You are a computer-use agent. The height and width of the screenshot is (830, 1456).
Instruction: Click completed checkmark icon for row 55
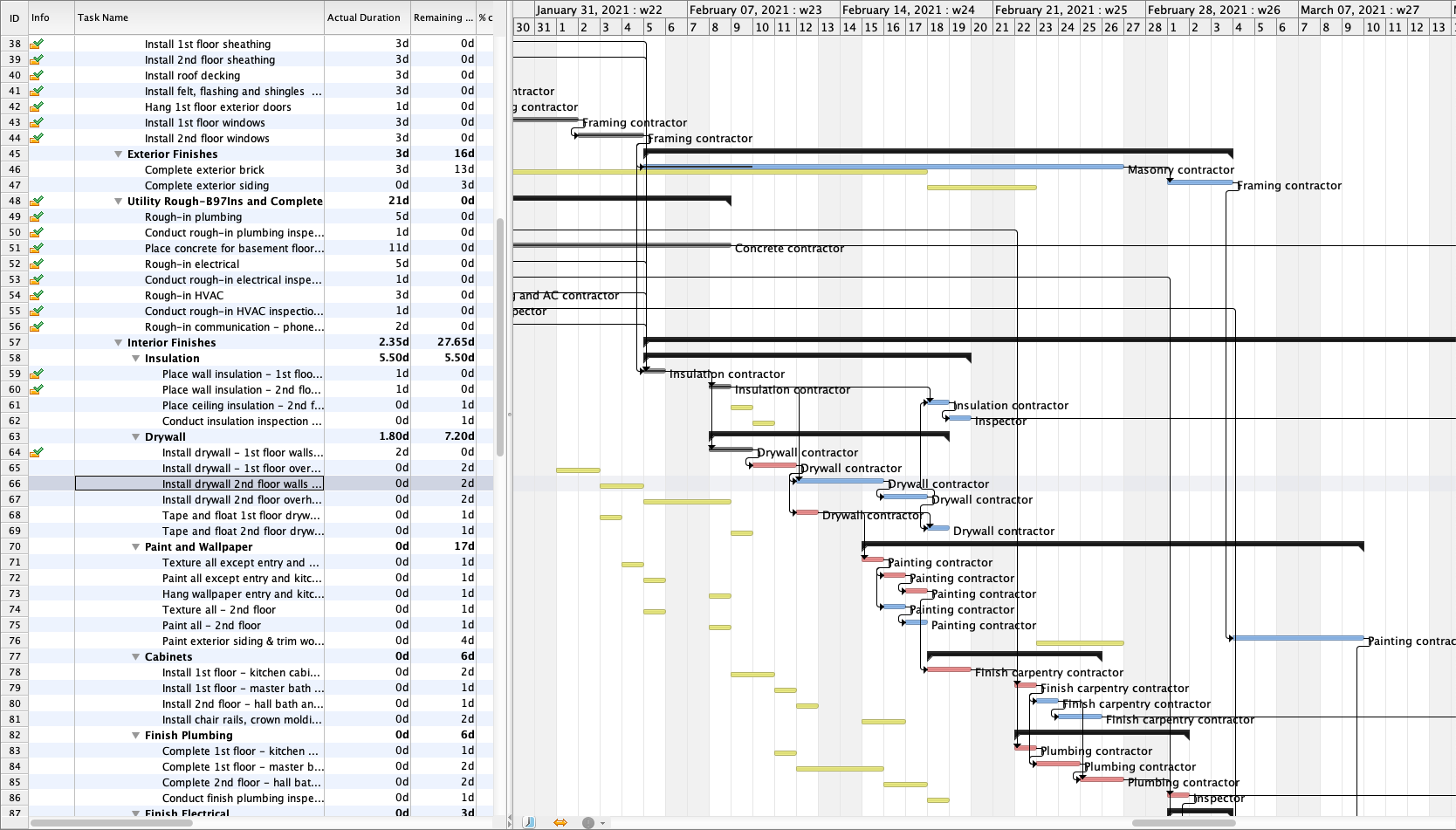pos(37,311)
